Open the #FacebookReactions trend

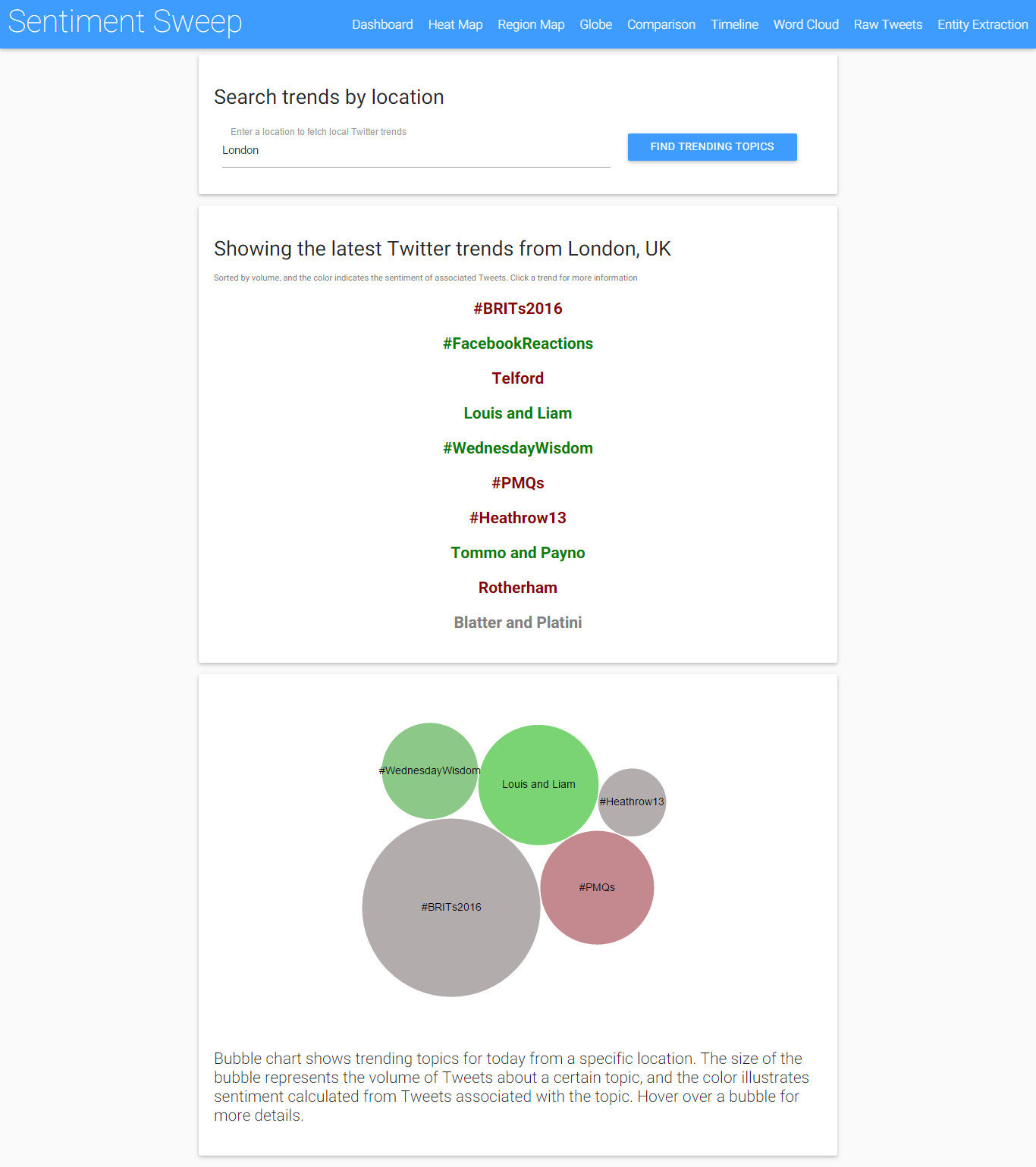pos(518,344)
